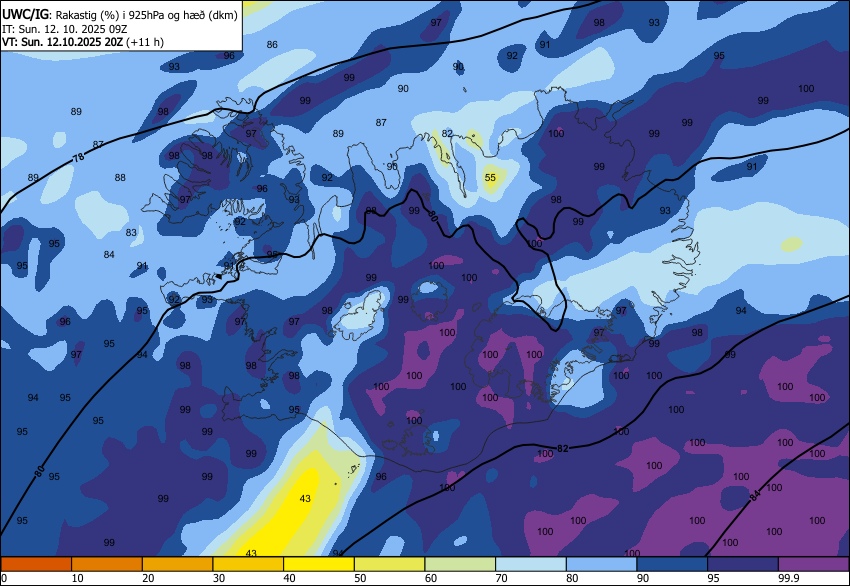Select the 10 tick label on the color scale

78,578
